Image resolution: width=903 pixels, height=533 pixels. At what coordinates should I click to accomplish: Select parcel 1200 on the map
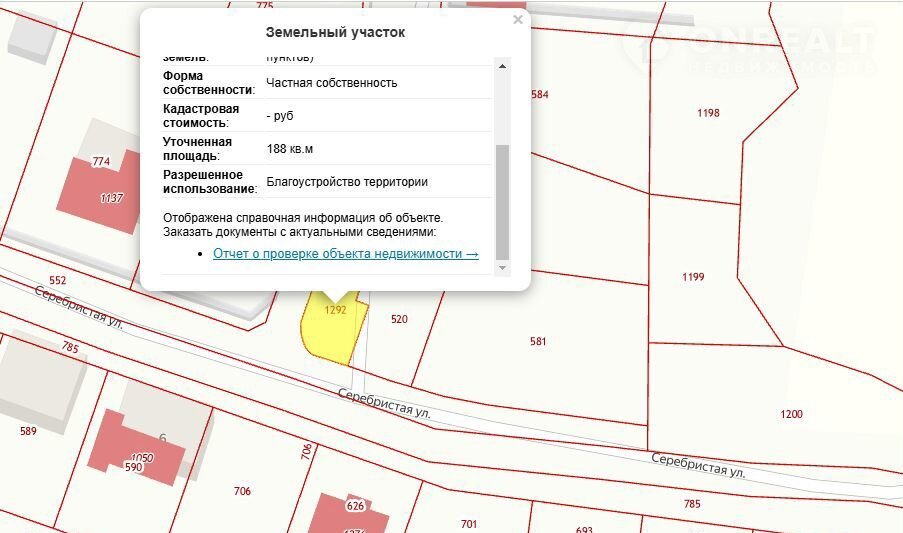pyautogui.click(x=790, y=413)
